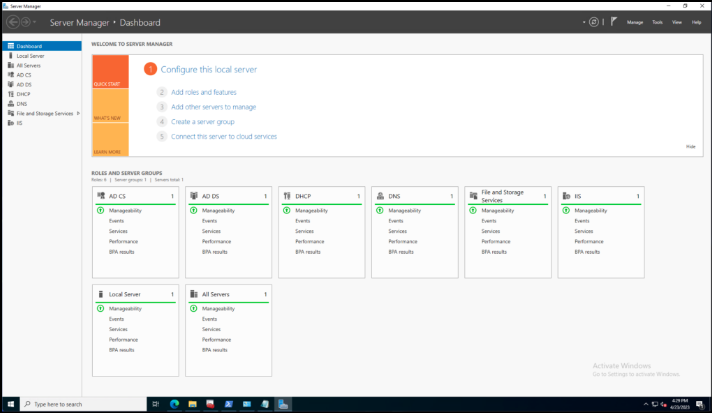Image resolution: width=712 pixels, height=413 pixels.
Task: Open Services in the IIS tile
Action: pyautogui.click(x=584, y=231)
